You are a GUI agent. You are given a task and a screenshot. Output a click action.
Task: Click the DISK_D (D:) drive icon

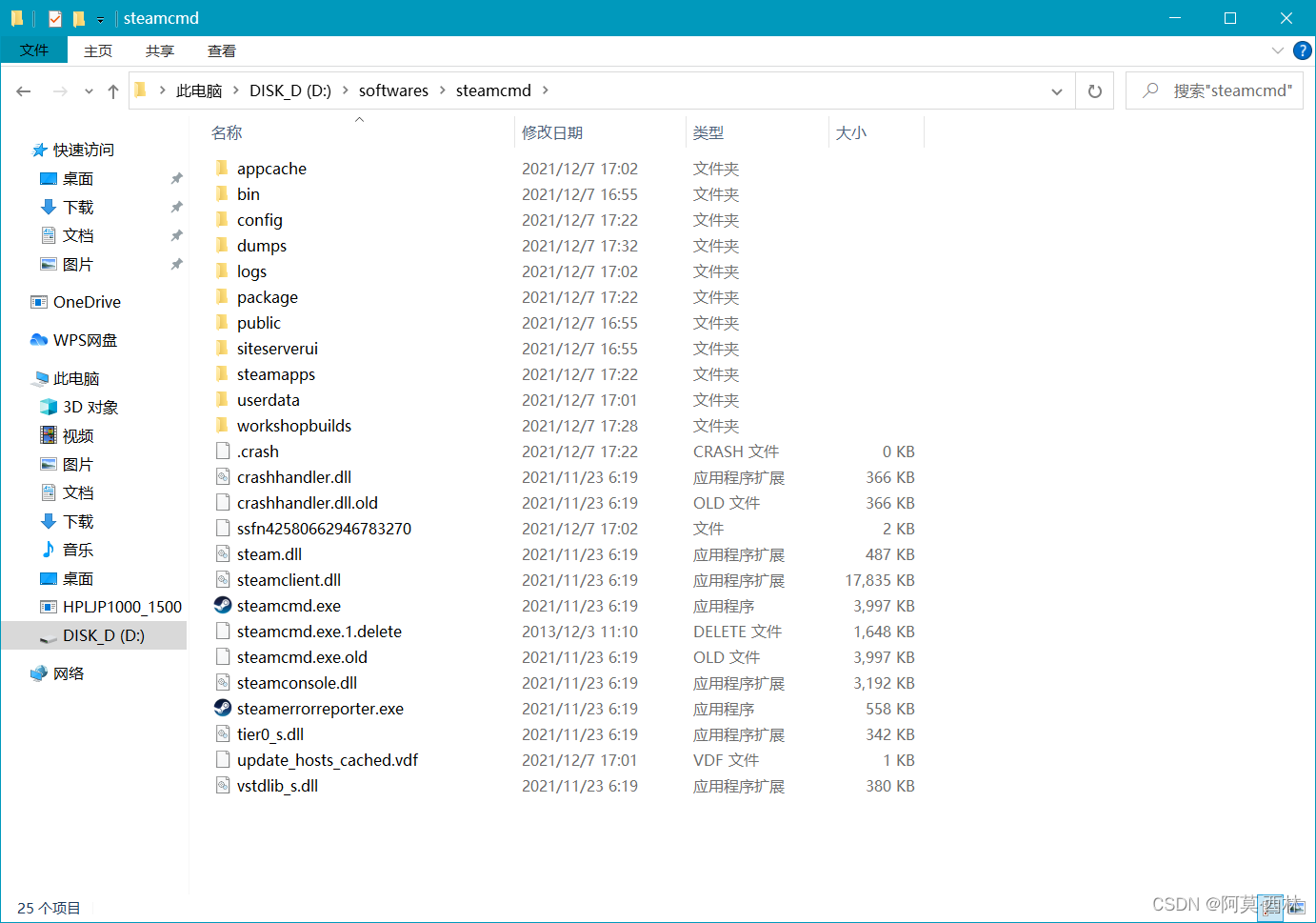[x=49, y=636]
